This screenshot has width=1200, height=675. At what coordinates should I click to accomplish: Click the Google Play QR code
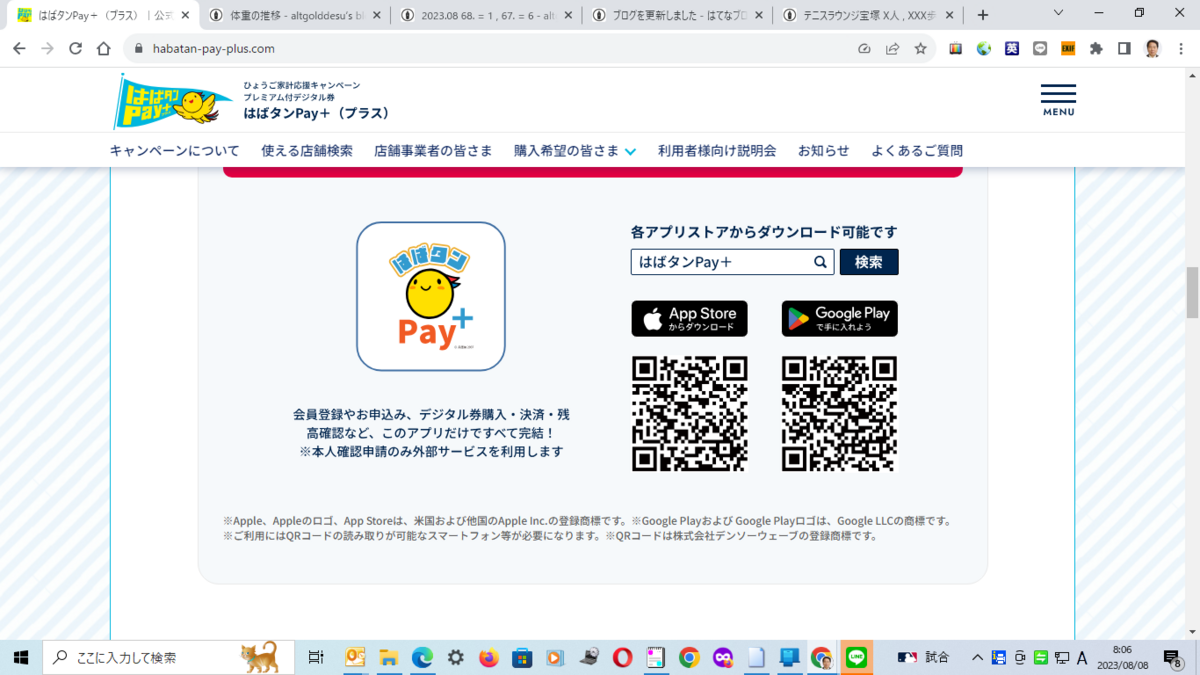(840, 414)
